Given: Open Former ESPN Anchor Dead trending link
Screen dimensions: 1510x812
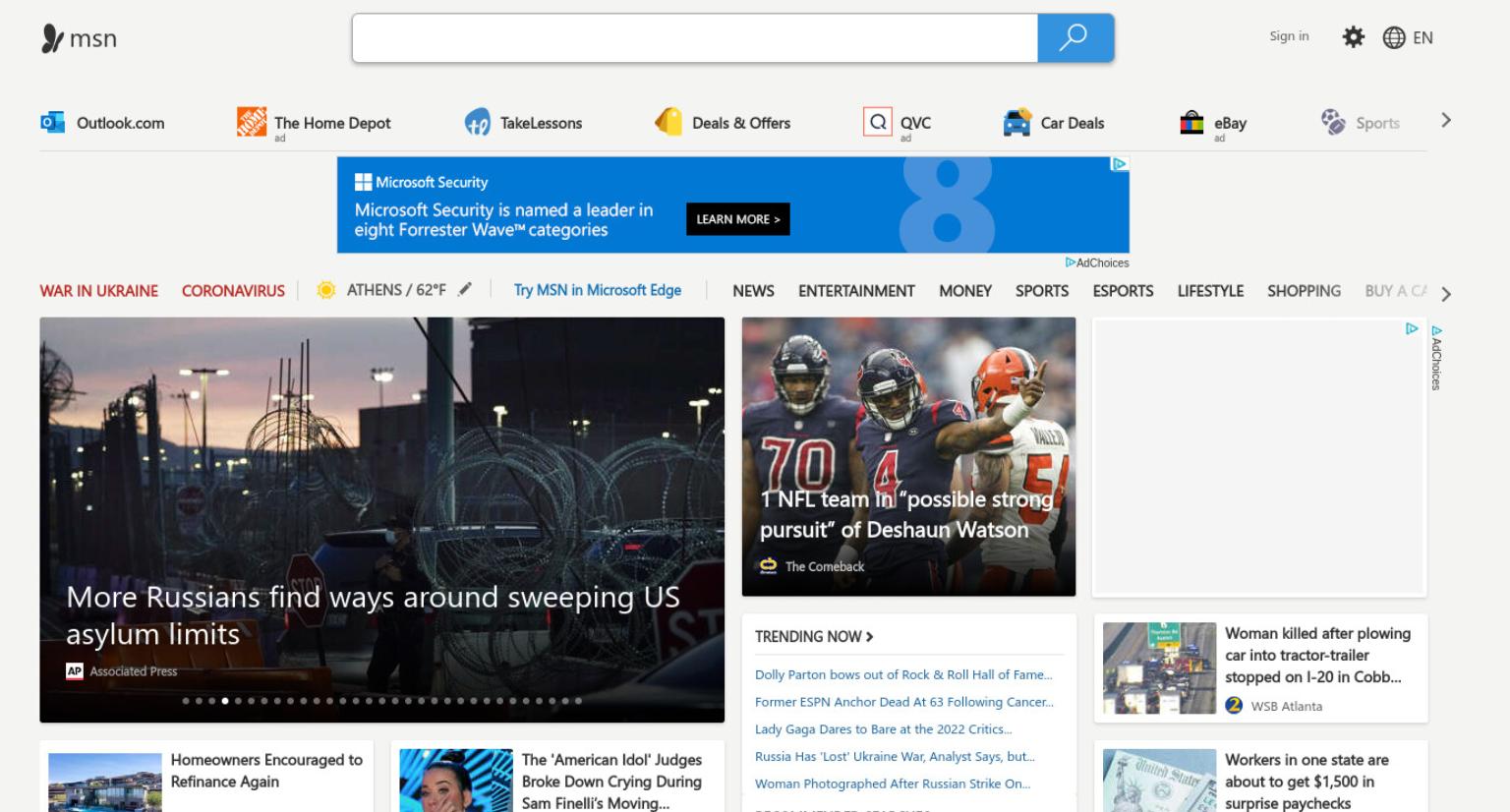Looking at the screenshot, I should coord(903,702).
